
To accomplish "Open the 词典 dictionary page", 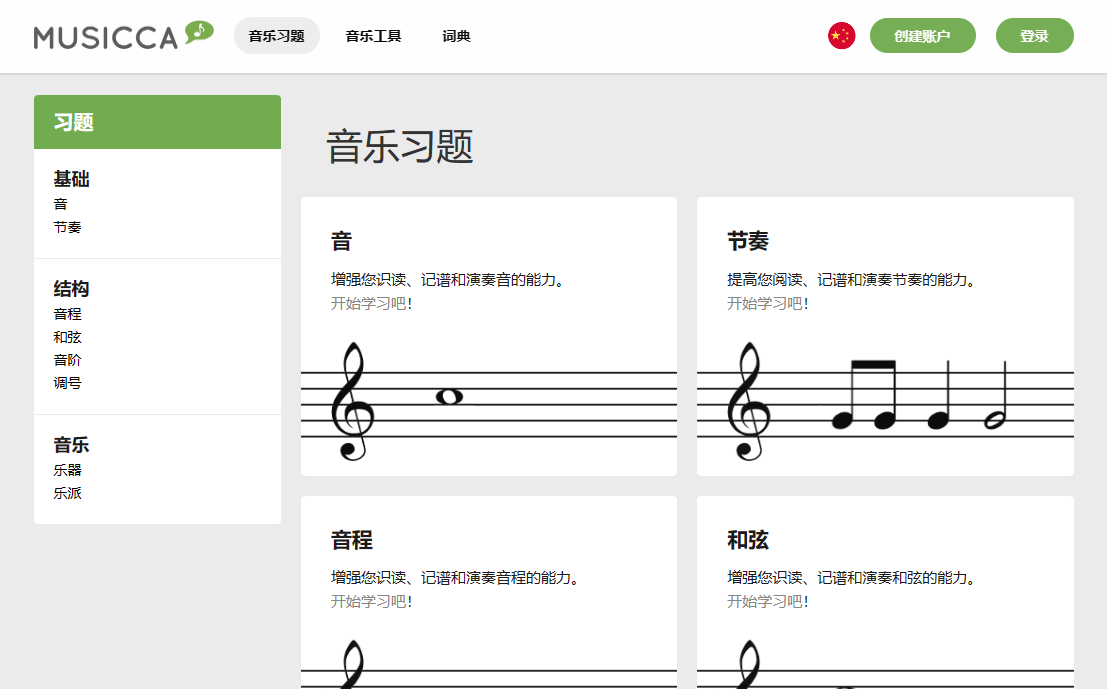I will coord(456,35).
